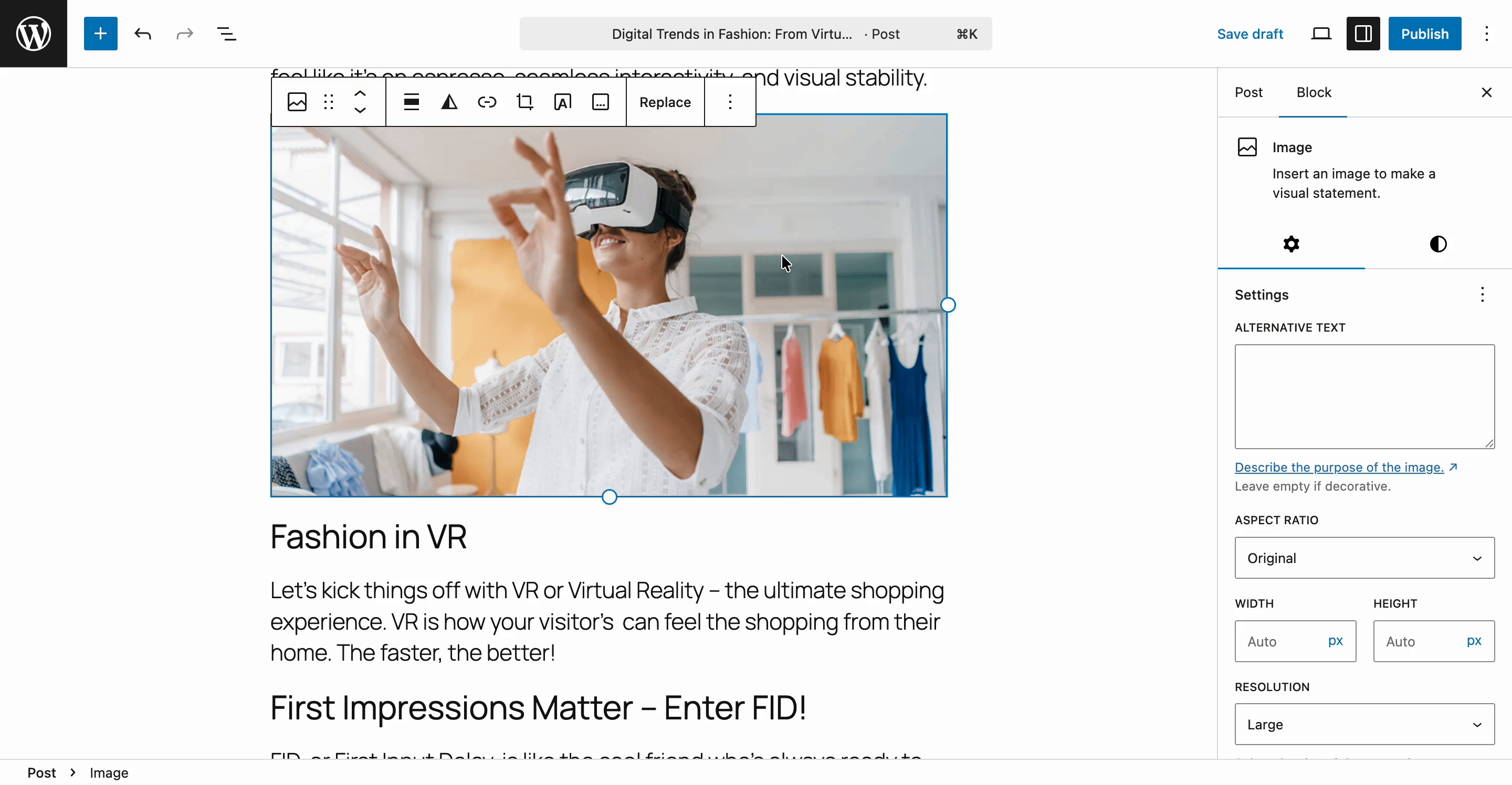Open the preview device view menu
Screen dimensions: 1512x785
pos(1321,34)
